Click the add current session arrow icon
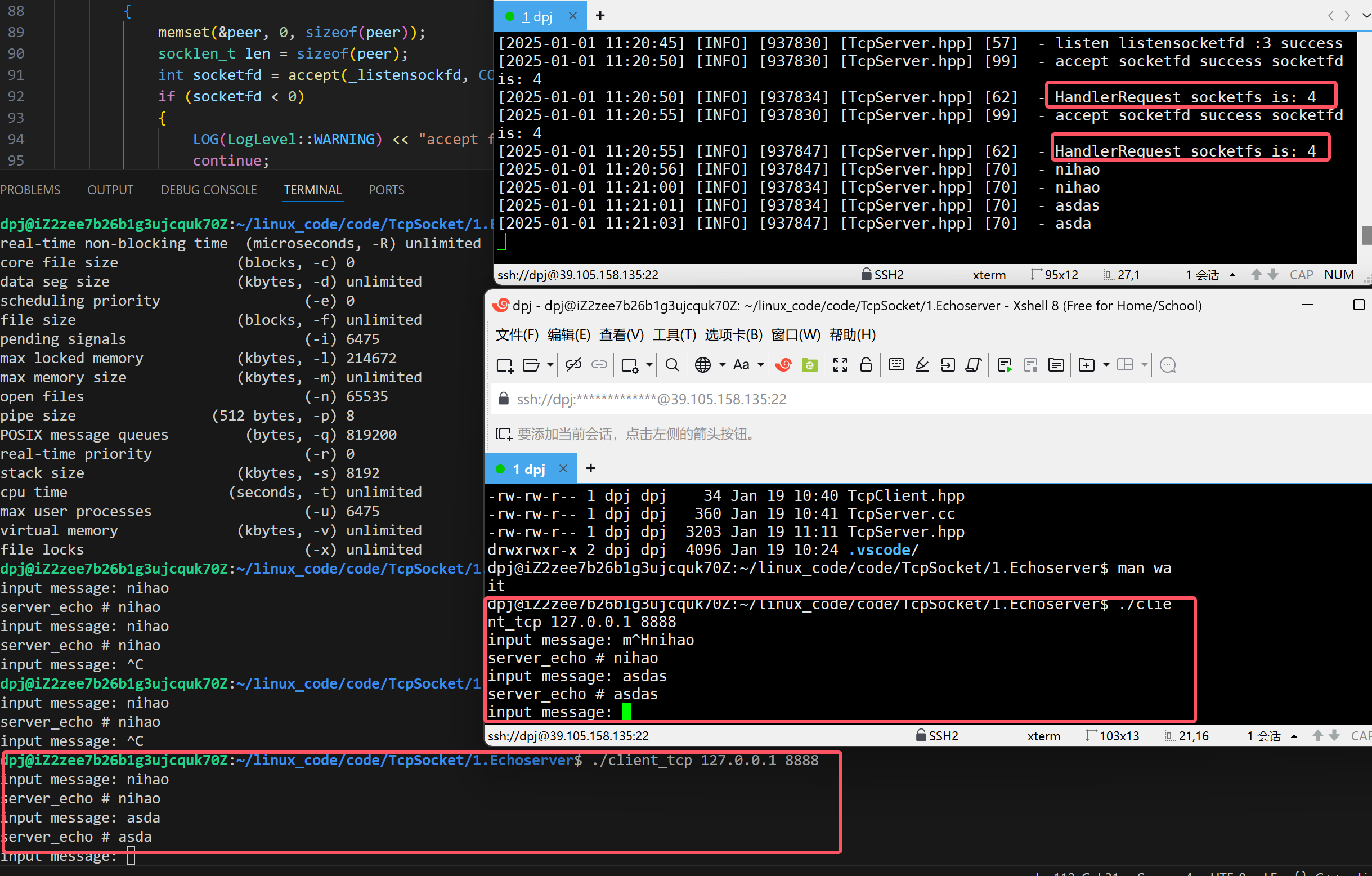Image resolution: width=1372 pixels, height=876 pixels. (503, 434)
